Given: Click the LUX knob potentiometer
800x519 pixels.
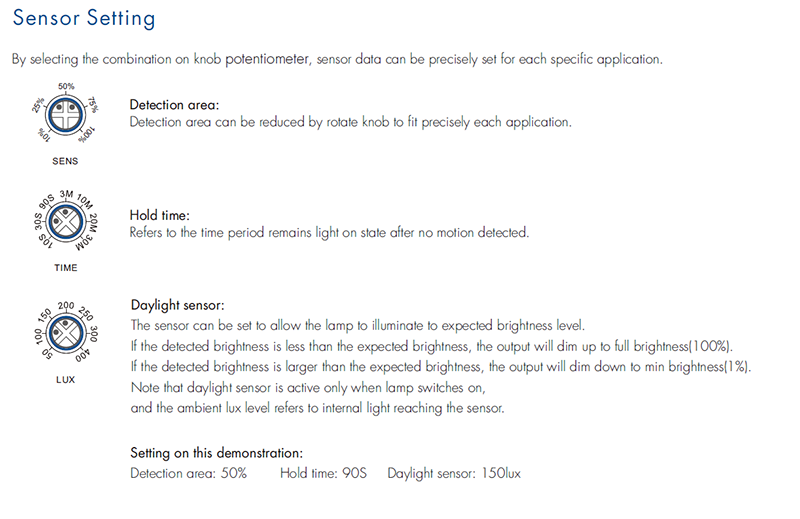Looking at the screenshot, I should pyautogui.click(x=65, y=333).
